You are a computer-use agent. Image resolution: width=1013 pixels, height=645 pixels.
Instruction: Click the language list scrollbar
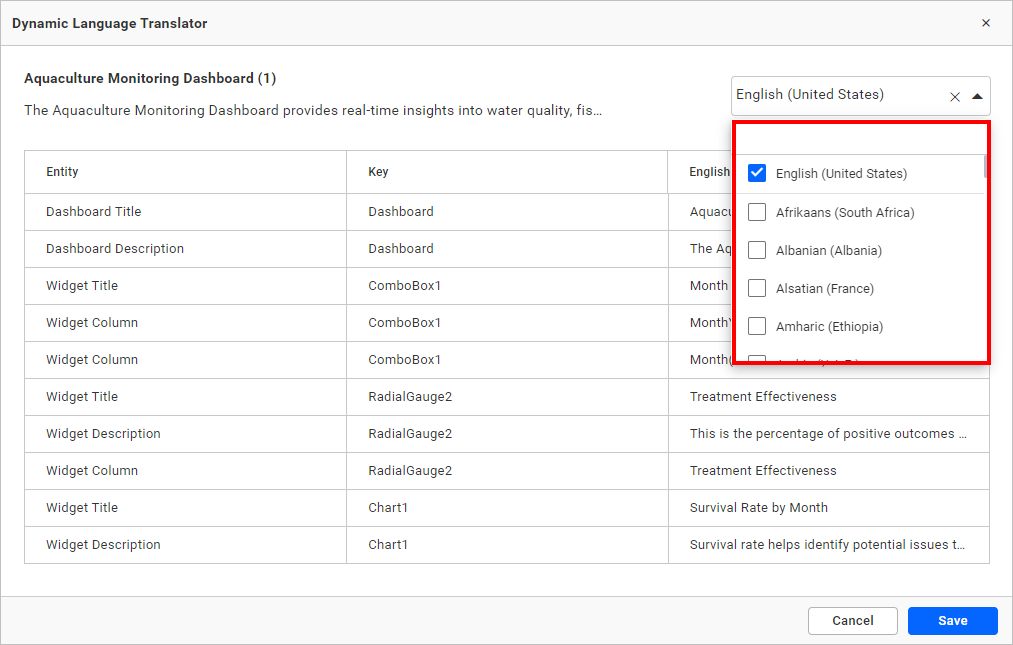[x=985, y=166]
